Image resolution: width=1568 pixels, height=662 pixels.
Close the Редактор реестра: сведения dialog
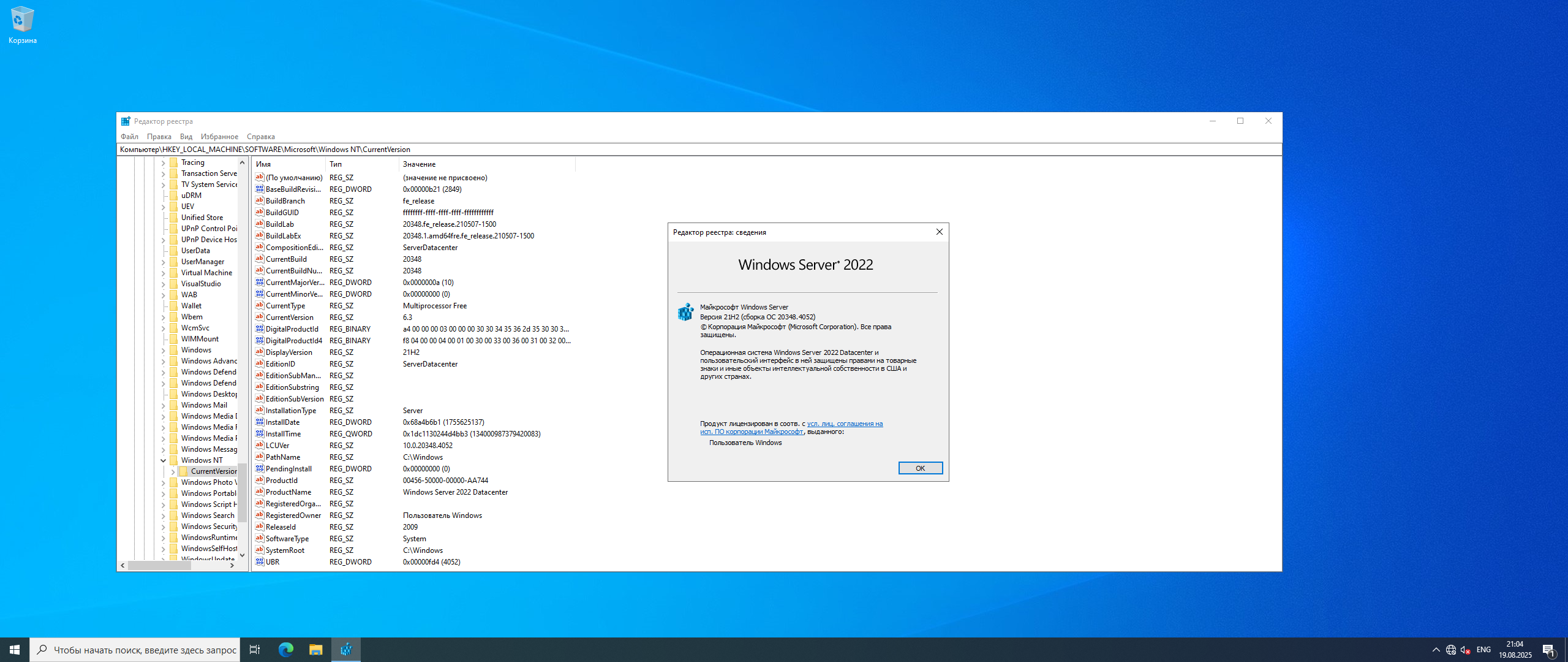click(939, 232)
